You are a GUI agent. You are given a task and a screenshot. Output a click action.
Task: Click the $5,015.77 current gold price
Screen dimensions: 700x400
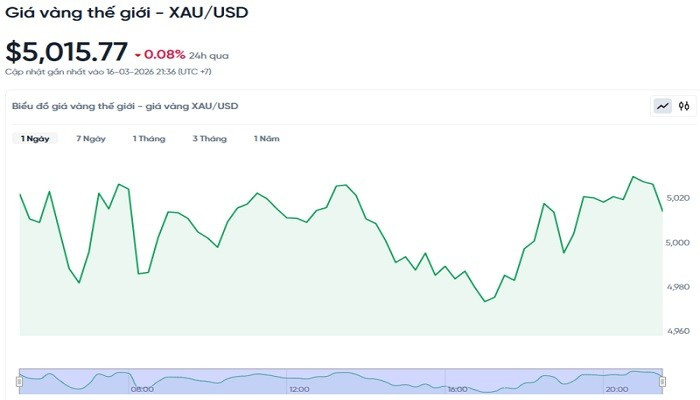click(x=66, y=52)
